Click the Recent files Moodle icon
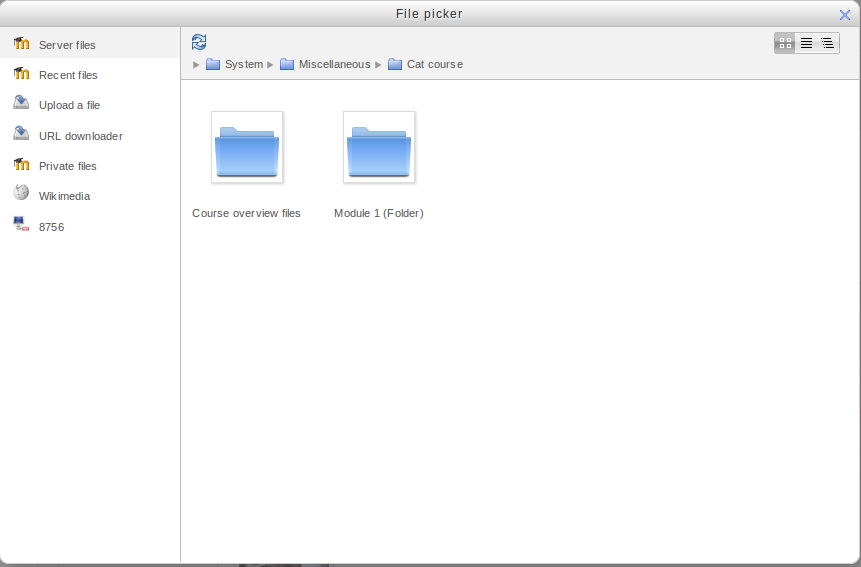 pos(21,73)
